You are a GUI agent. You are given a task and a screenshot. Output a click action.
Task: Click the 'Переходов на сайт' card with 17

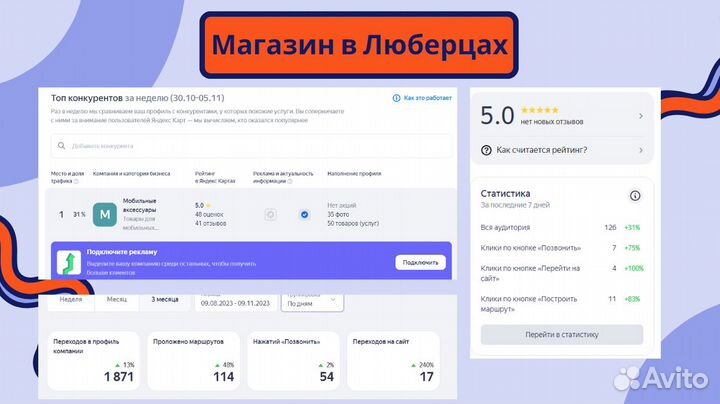[x=393, y=361]
